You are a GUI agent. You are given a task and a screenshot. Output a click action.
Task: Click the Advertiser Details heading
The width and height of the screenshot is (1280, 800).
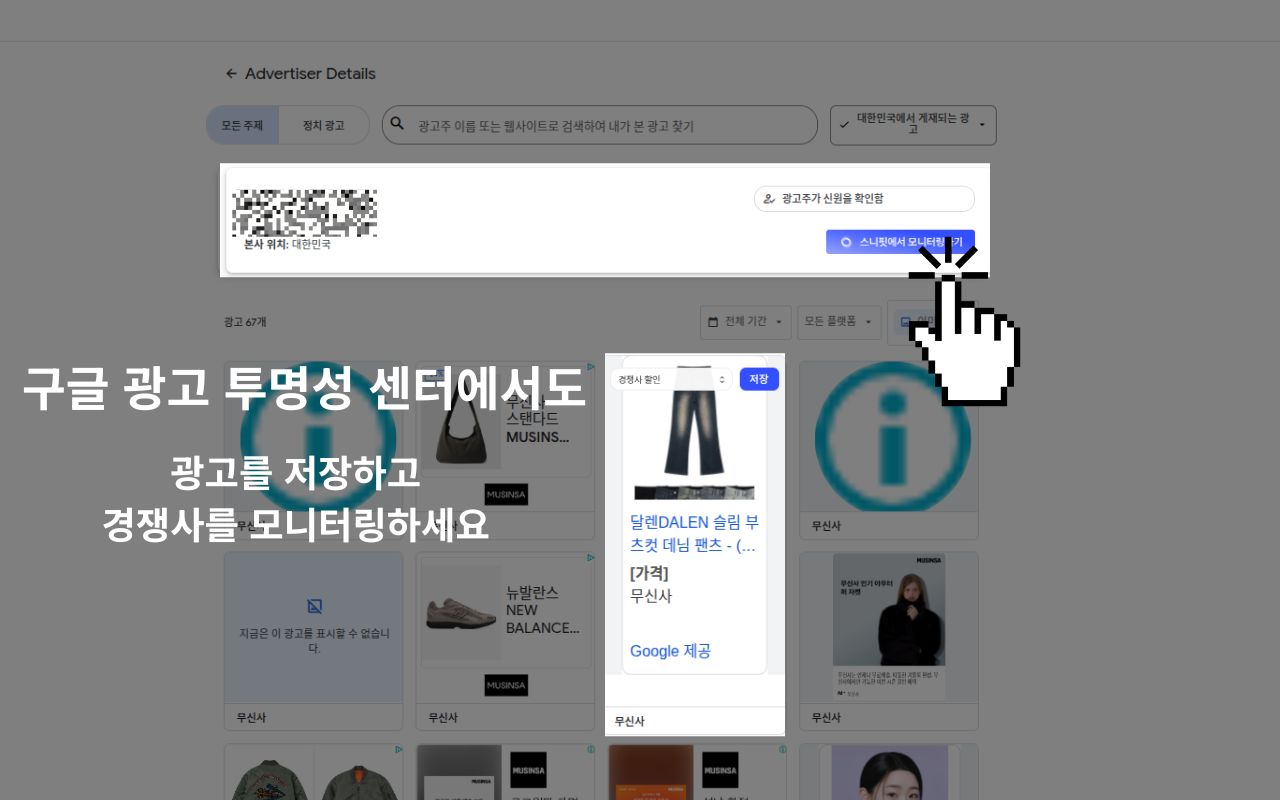pos(310,74)
